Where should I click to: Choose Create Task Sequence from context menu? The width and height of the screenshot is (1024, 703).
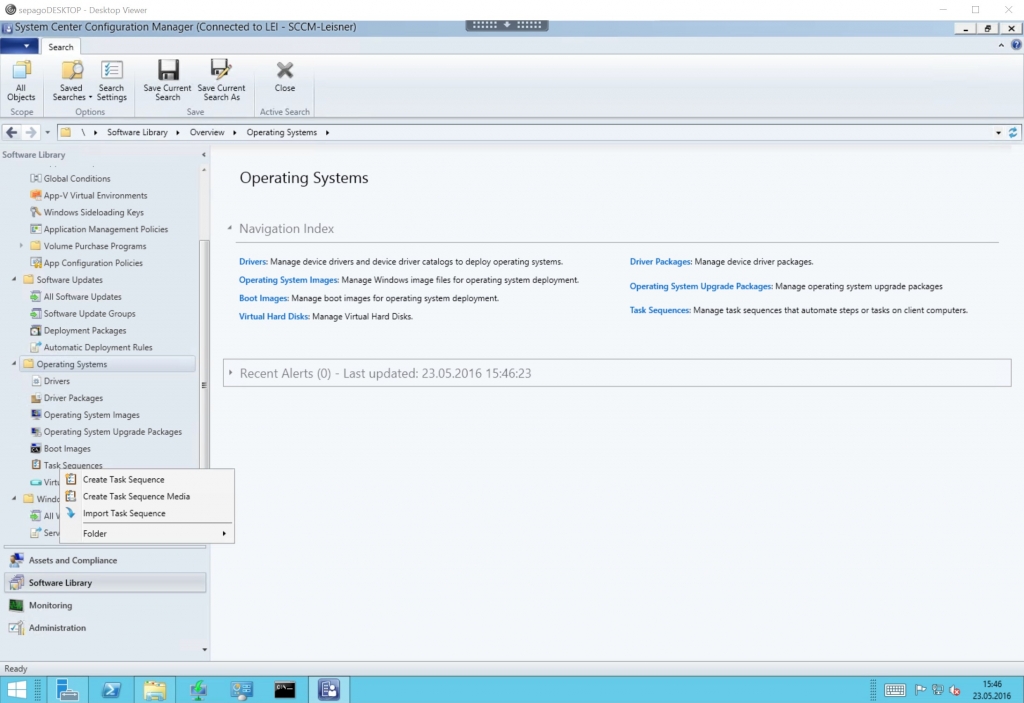pos(123,480)
